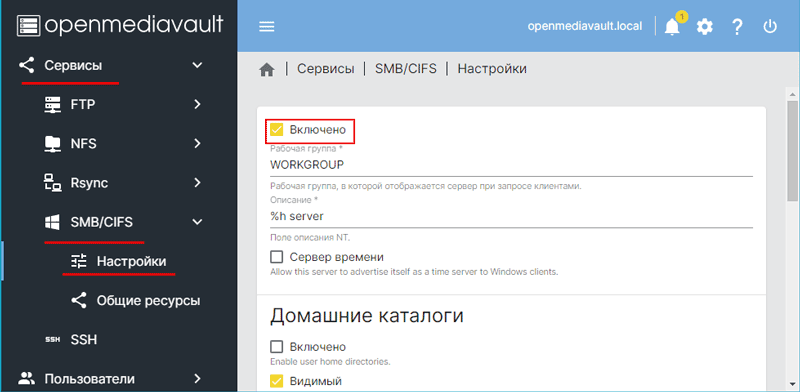Screen dimensions: 800x392
Task: Click the scrollbar down arrow
Action: point(792,384)
